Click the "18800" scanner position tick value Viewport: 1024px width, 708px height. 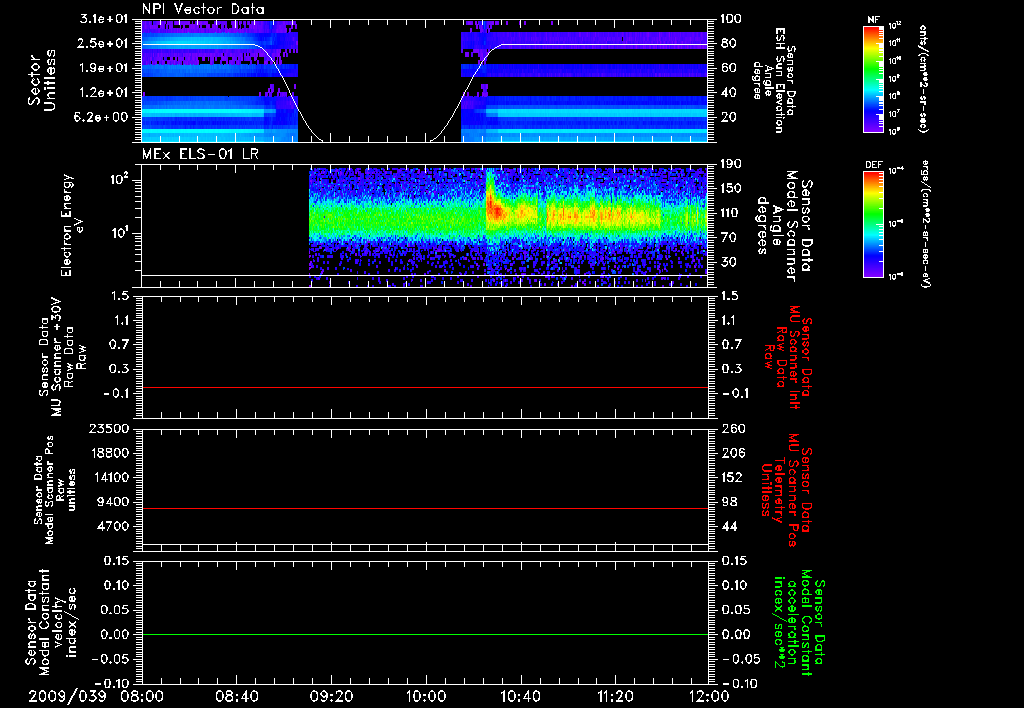[x=110, y=453]
